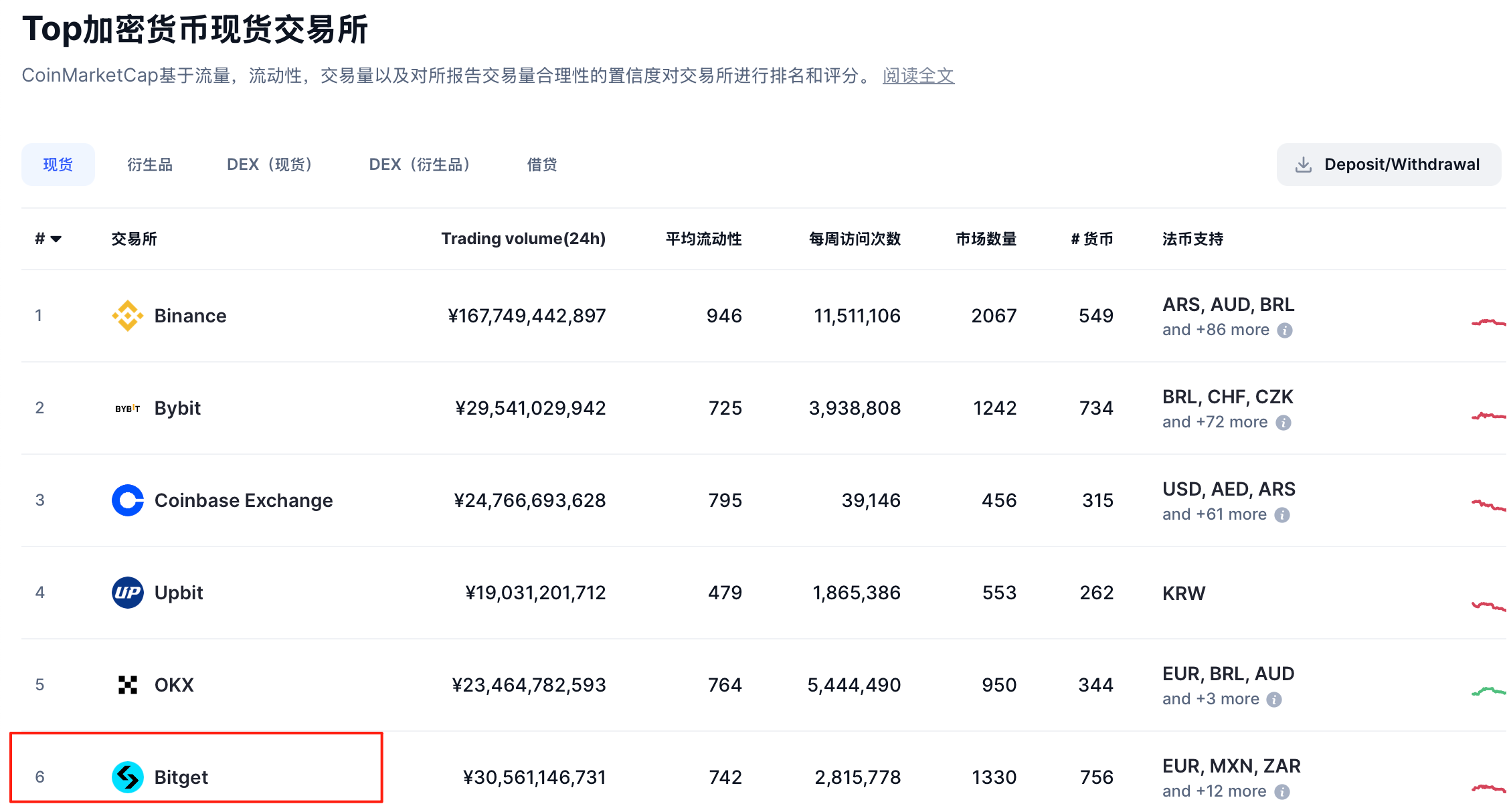1507x812 pixels.
Task: Click Coinbase Exchange's red volume sparkline chart
Action: point(1489,505)
